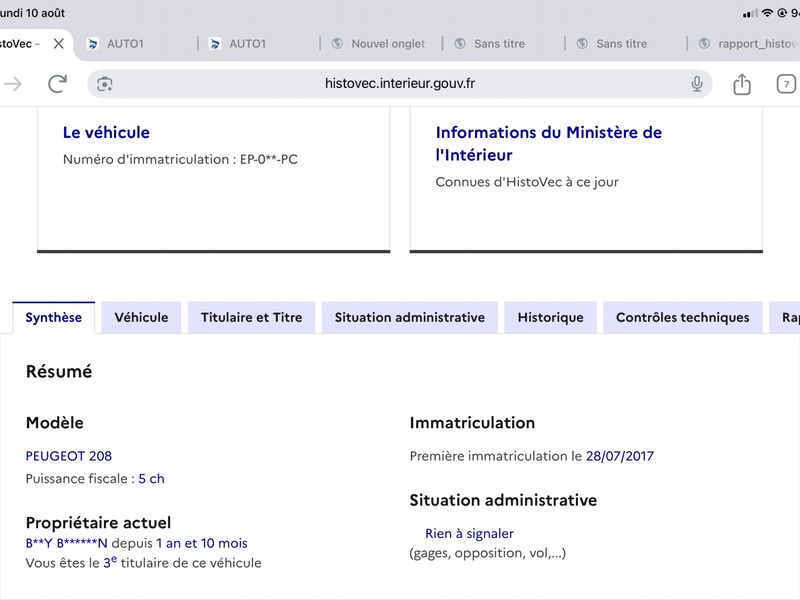Switch to the second AUTO1 browser tab
Viewport: 800px width, 600px height.
pyautogui.click(x=258, y=44)
